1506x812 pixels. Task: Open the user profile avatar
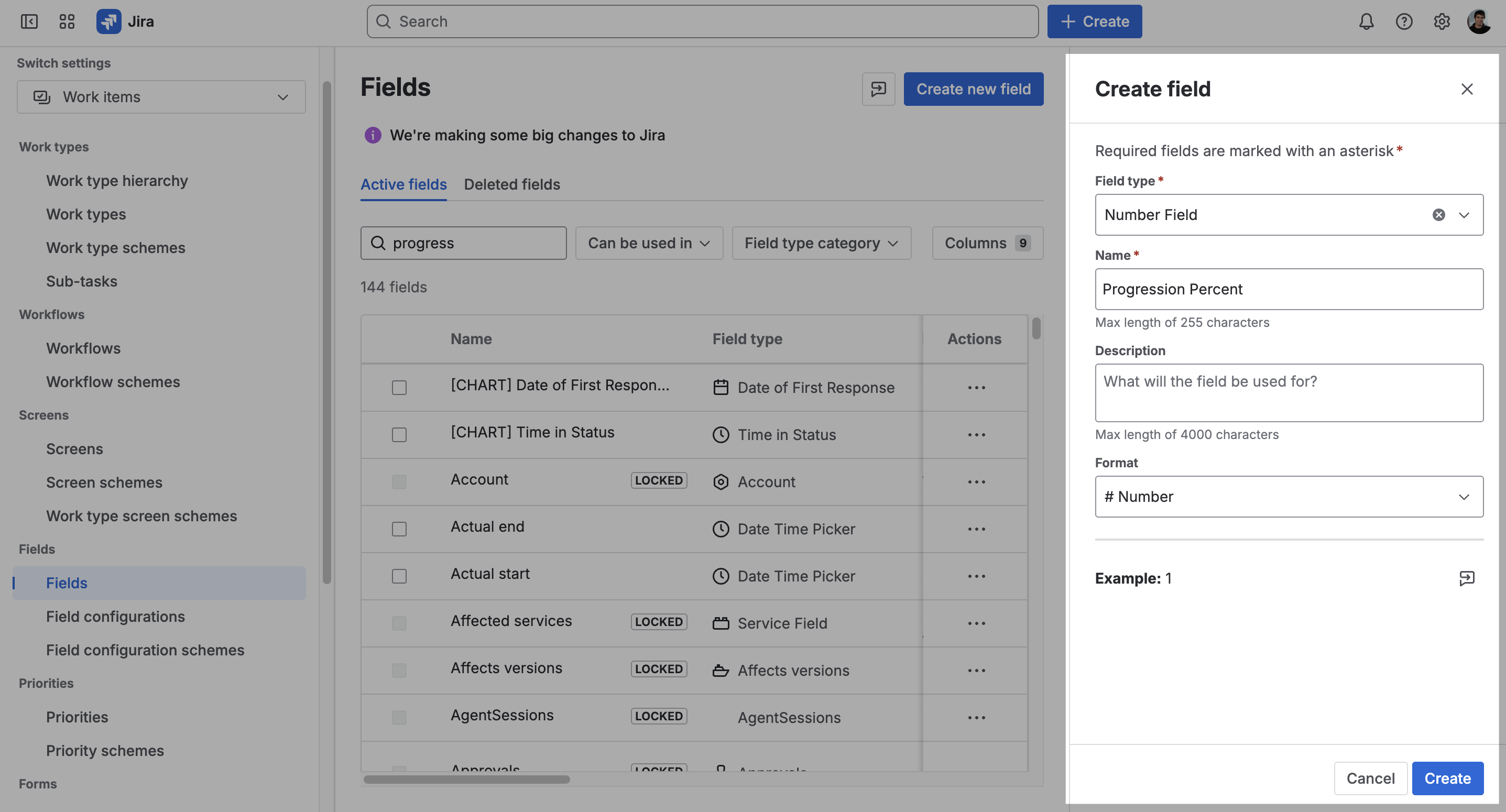[1479, 21]
